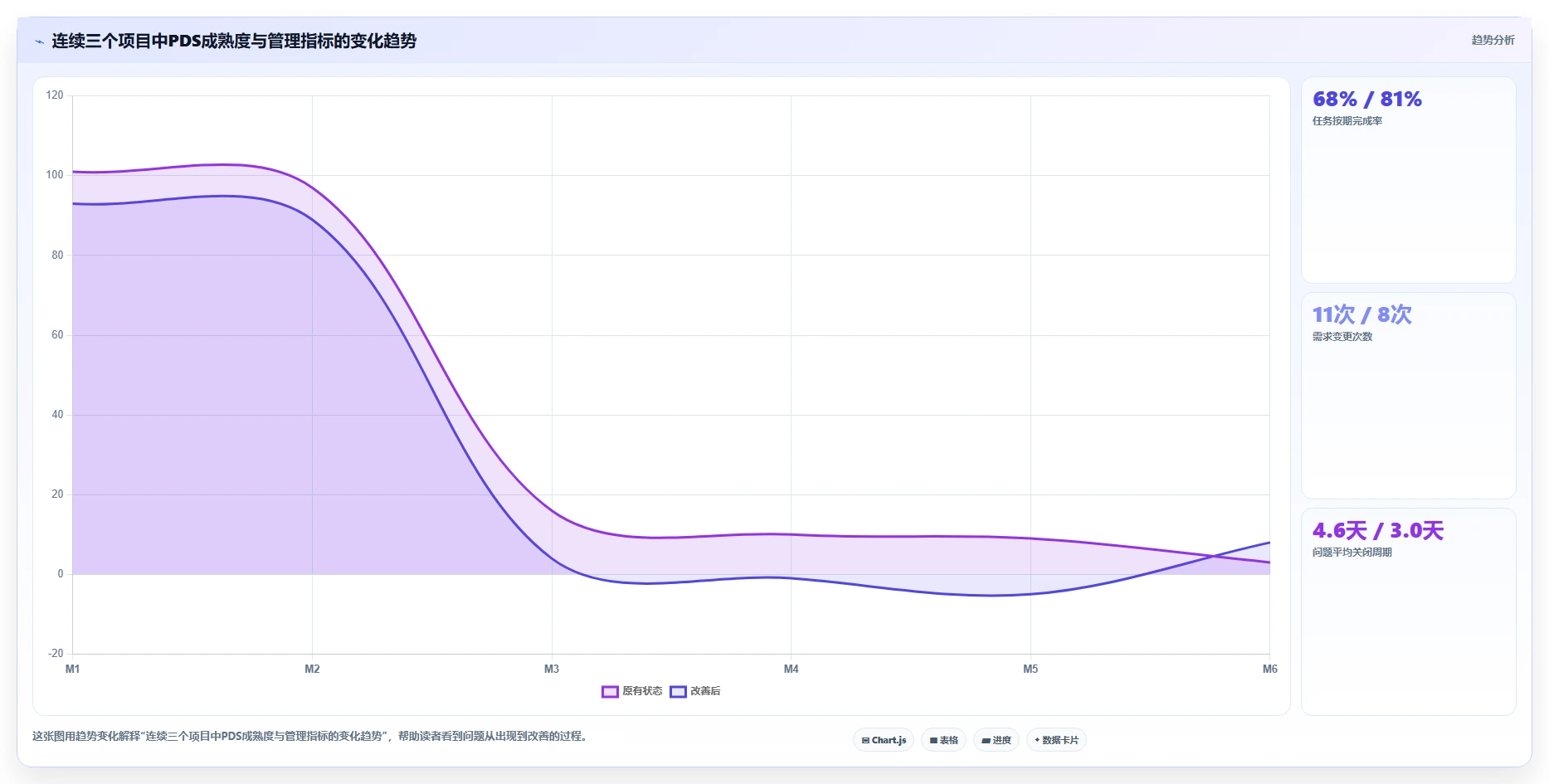Viewport: 1549px width, 784px height.
Task: Open the 需求变更次数 11次 / 8次 card
Action: [1408, 395]
